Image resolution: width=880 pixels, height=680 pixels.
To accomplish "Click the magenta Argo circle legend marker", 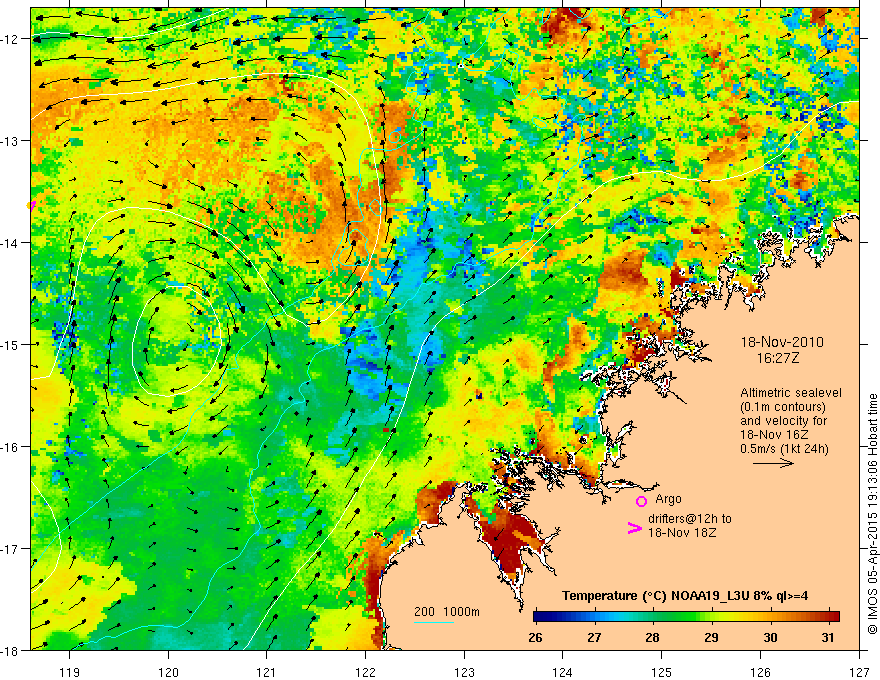I will [641, 501].
